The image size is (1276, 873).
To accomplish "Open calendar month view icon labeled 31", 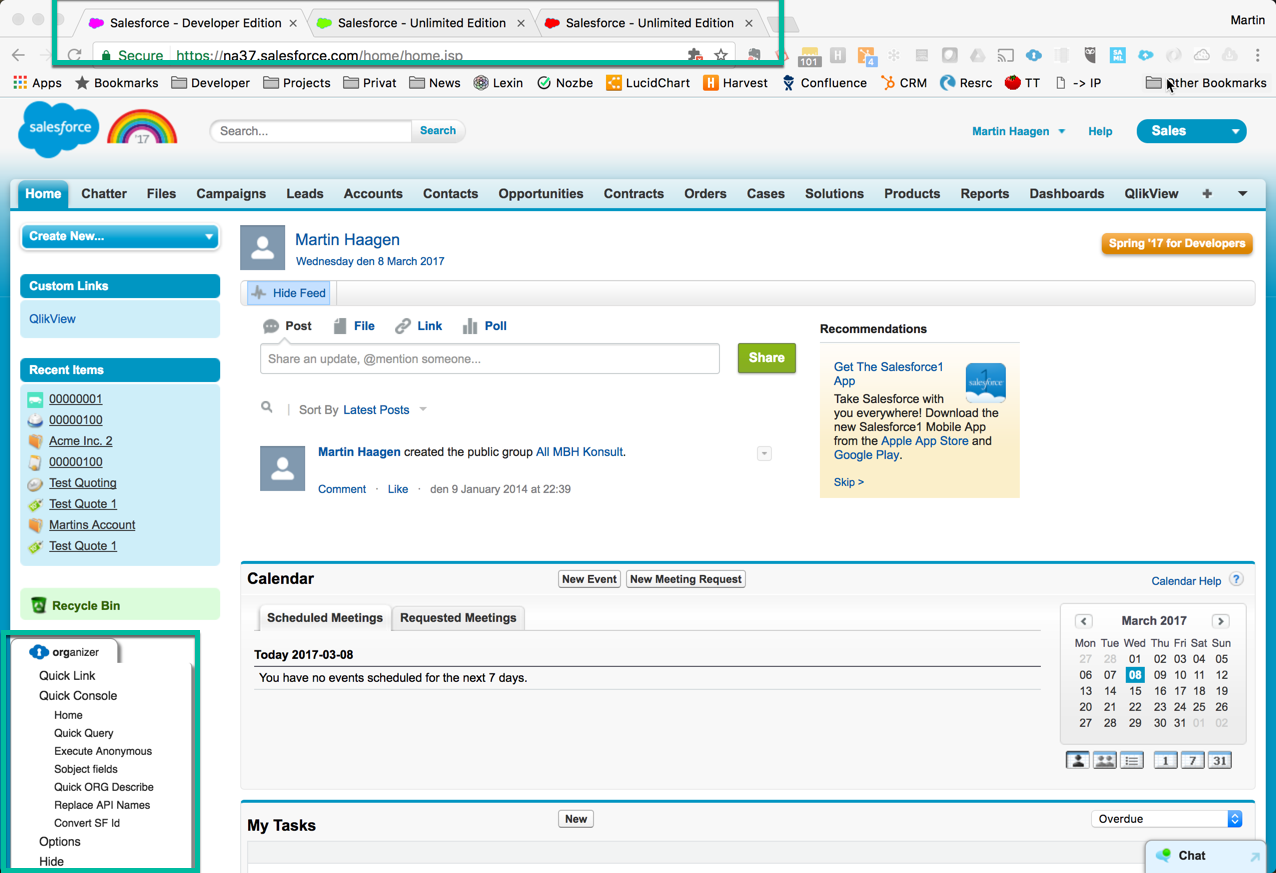I will point(1219,761).
